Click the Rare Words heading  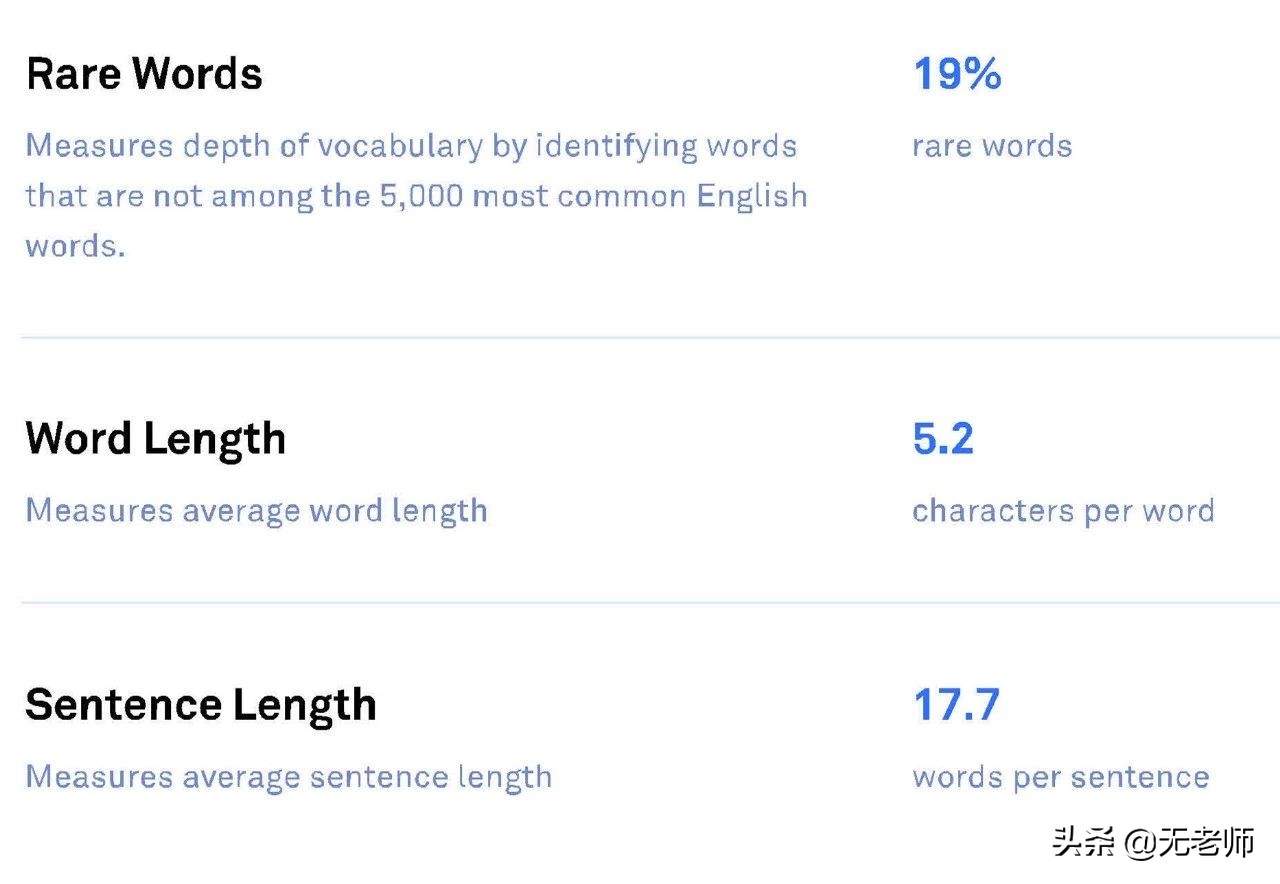pos(144,74)
